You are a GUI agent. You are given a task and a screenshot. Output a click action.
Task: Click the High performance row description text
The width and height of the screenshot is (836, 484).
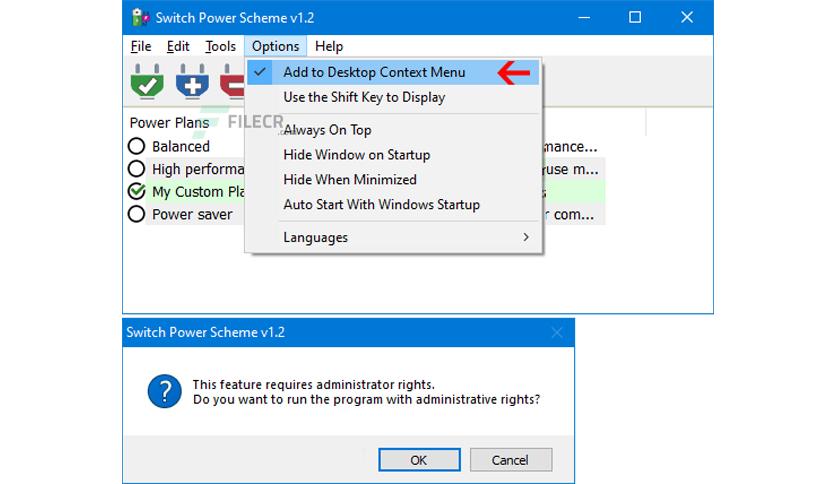[x=570, y=169]
